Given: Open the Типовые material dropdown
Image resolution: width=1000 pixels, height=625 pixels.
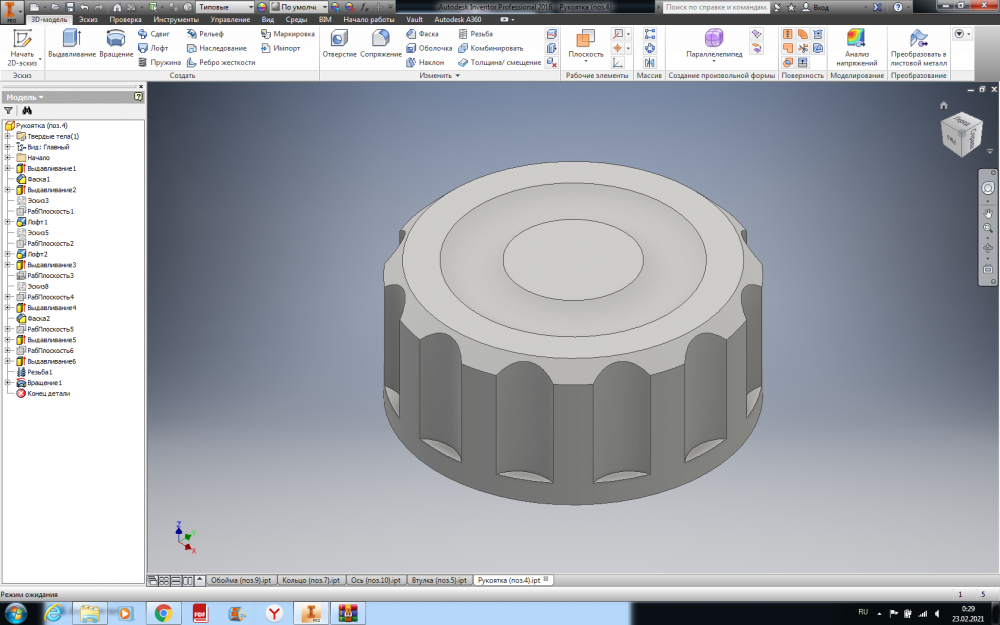Looking at the screenshot, I should click(x=226, y=7).
